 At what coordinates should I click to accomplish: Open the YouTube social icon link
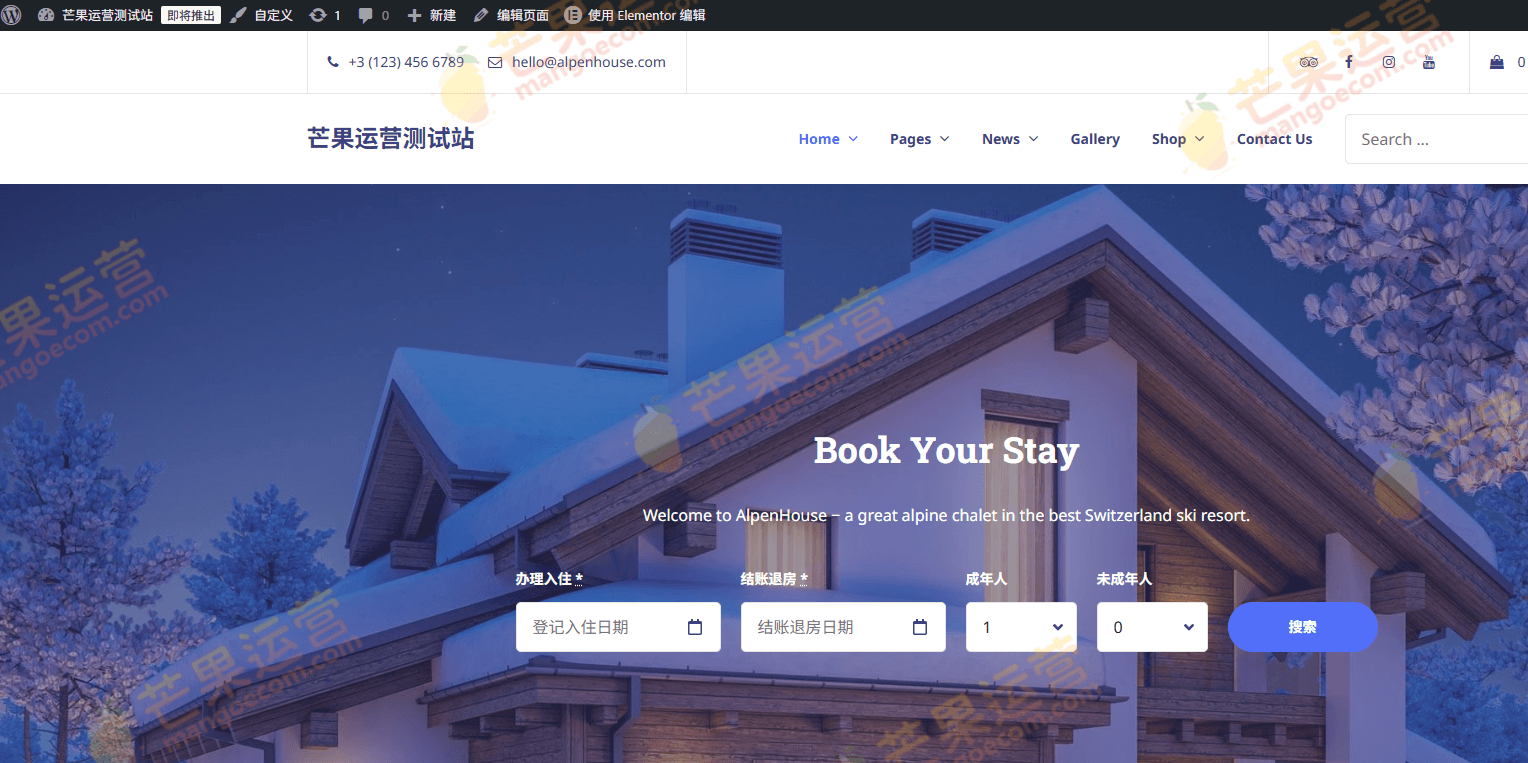(x=1428, y=62)
